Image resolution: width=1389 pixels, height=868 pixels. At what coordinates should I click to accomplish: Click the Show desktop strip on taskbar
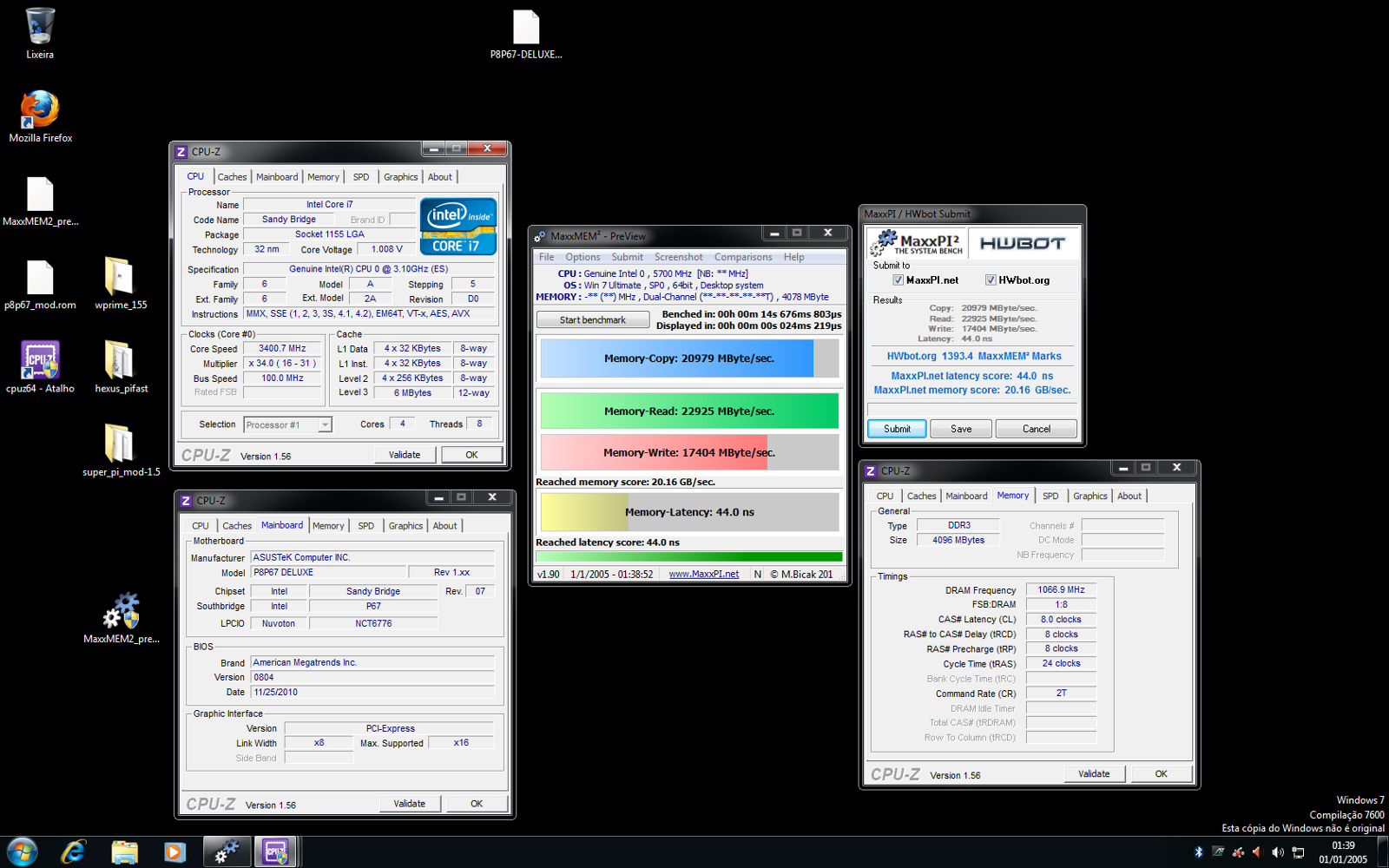[x=1383, y=852]
